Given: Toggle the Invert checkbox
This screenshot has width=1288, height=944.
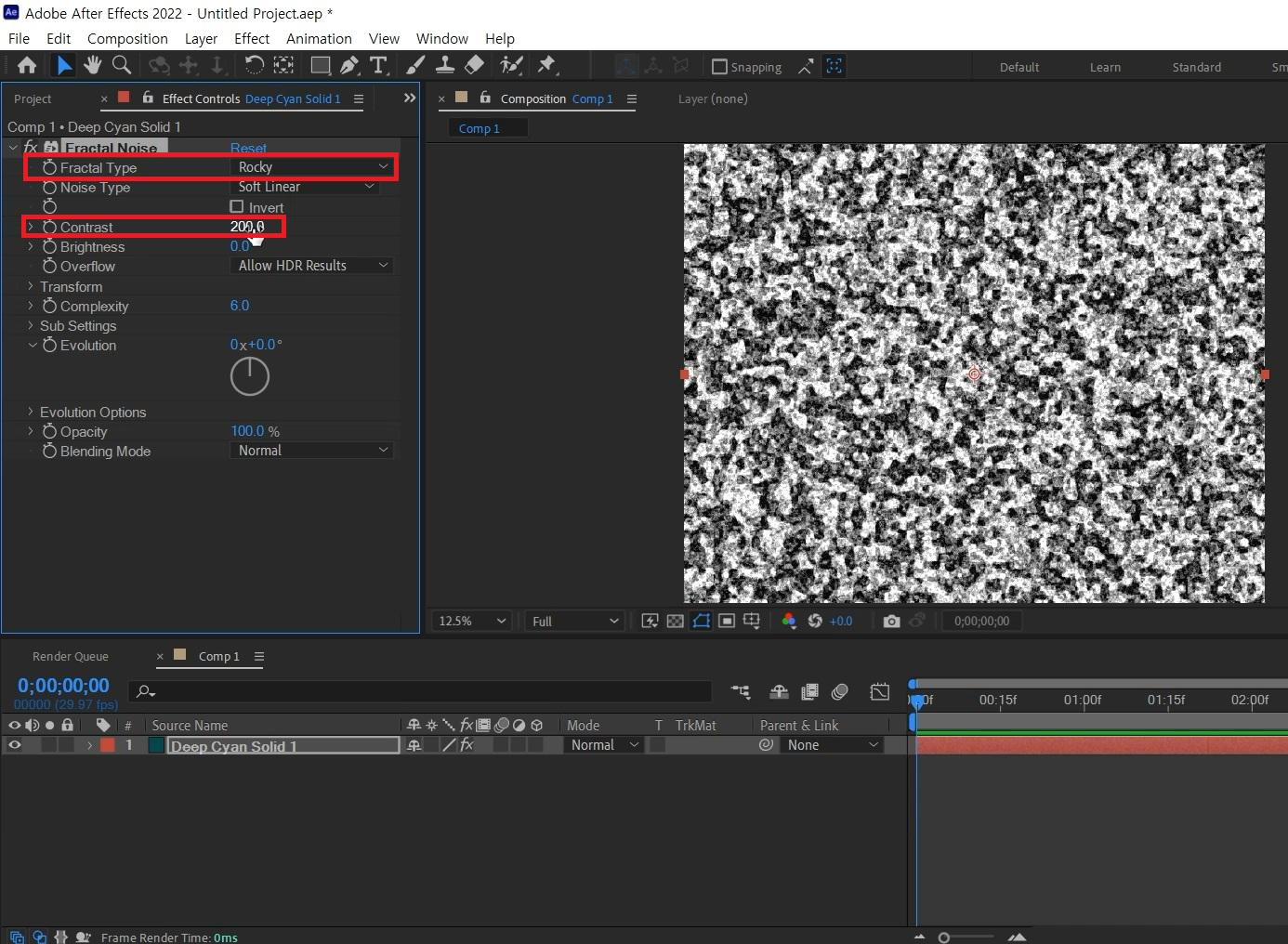Looking at the screenshot, I should pyautogui.click(x=237, y=206).
